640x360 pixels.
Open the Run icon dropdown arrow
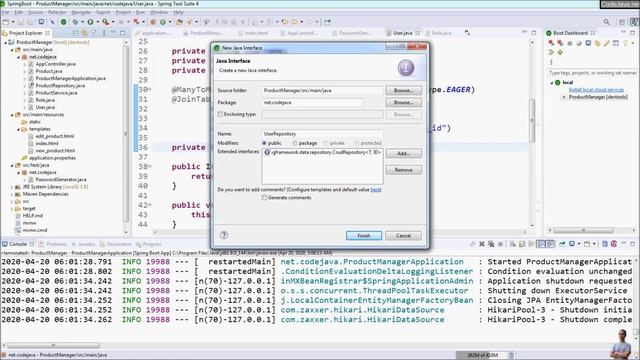[x=97, y=22]
